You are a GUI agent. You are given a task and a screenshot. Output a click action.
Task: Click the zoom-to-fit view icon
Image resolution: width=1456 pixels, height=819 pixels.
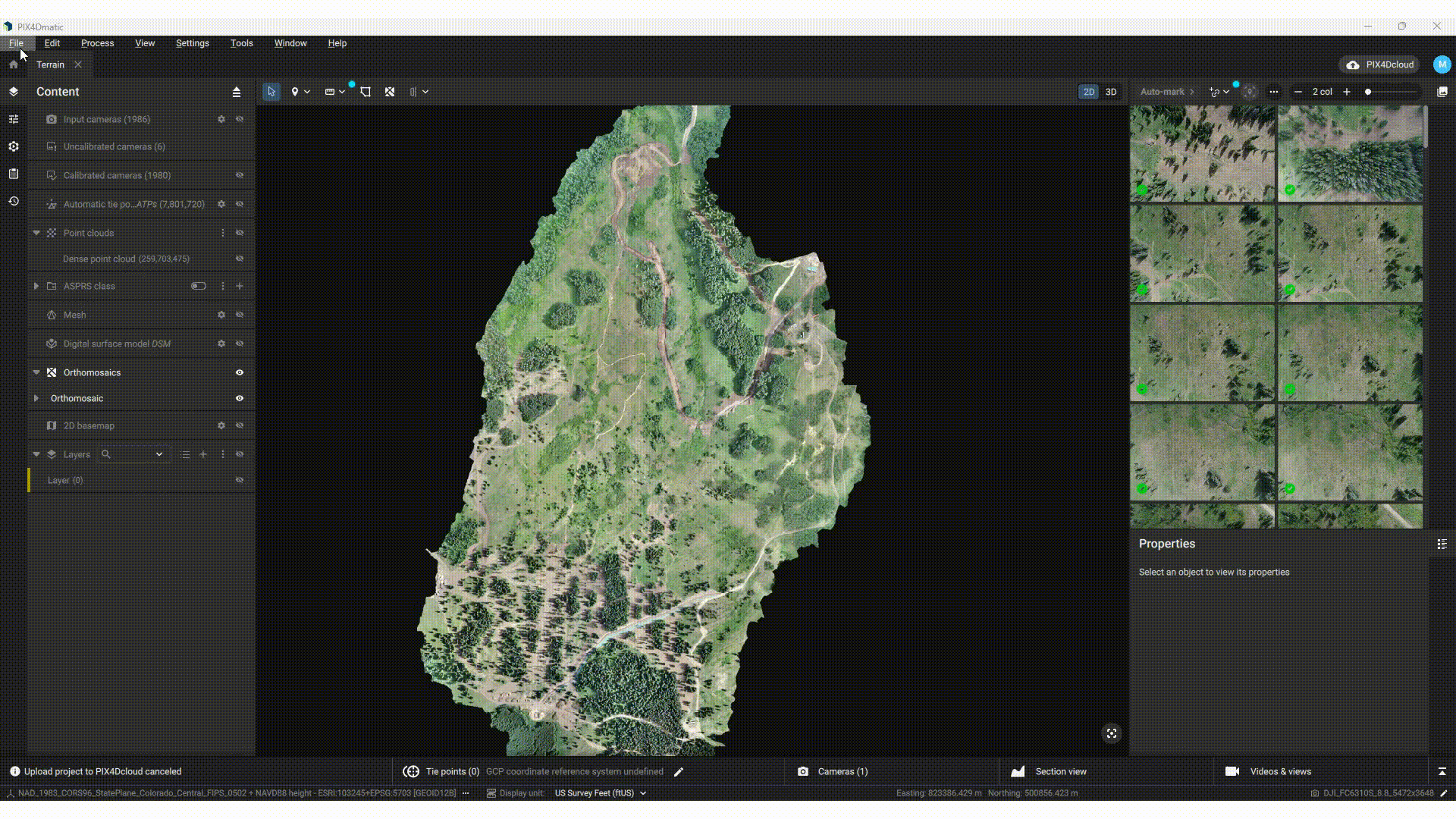click(x=1111, y=733)
